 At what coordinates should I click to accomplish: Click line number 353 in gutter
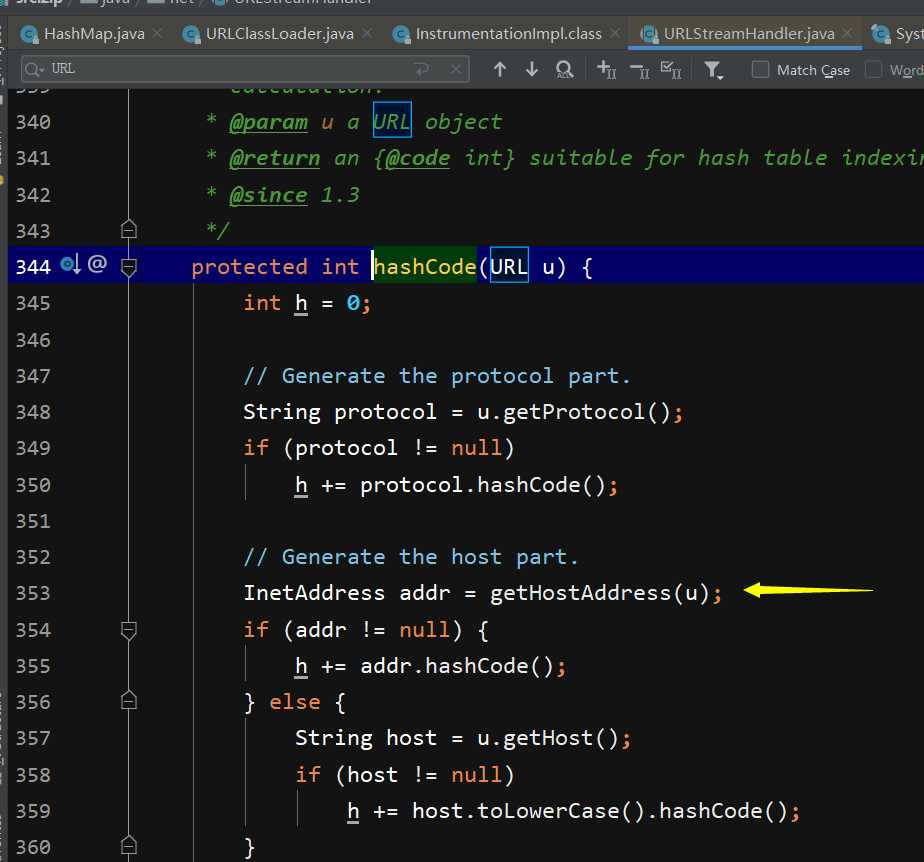pyautogui.click(x=33, y=593)
